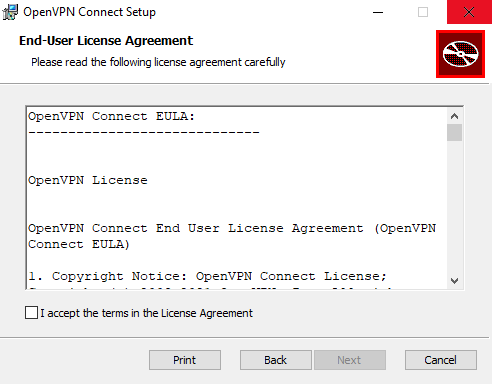Click the red disc setup logo
Viewport: 492px width, 384px height.
(x=460, y=54)
